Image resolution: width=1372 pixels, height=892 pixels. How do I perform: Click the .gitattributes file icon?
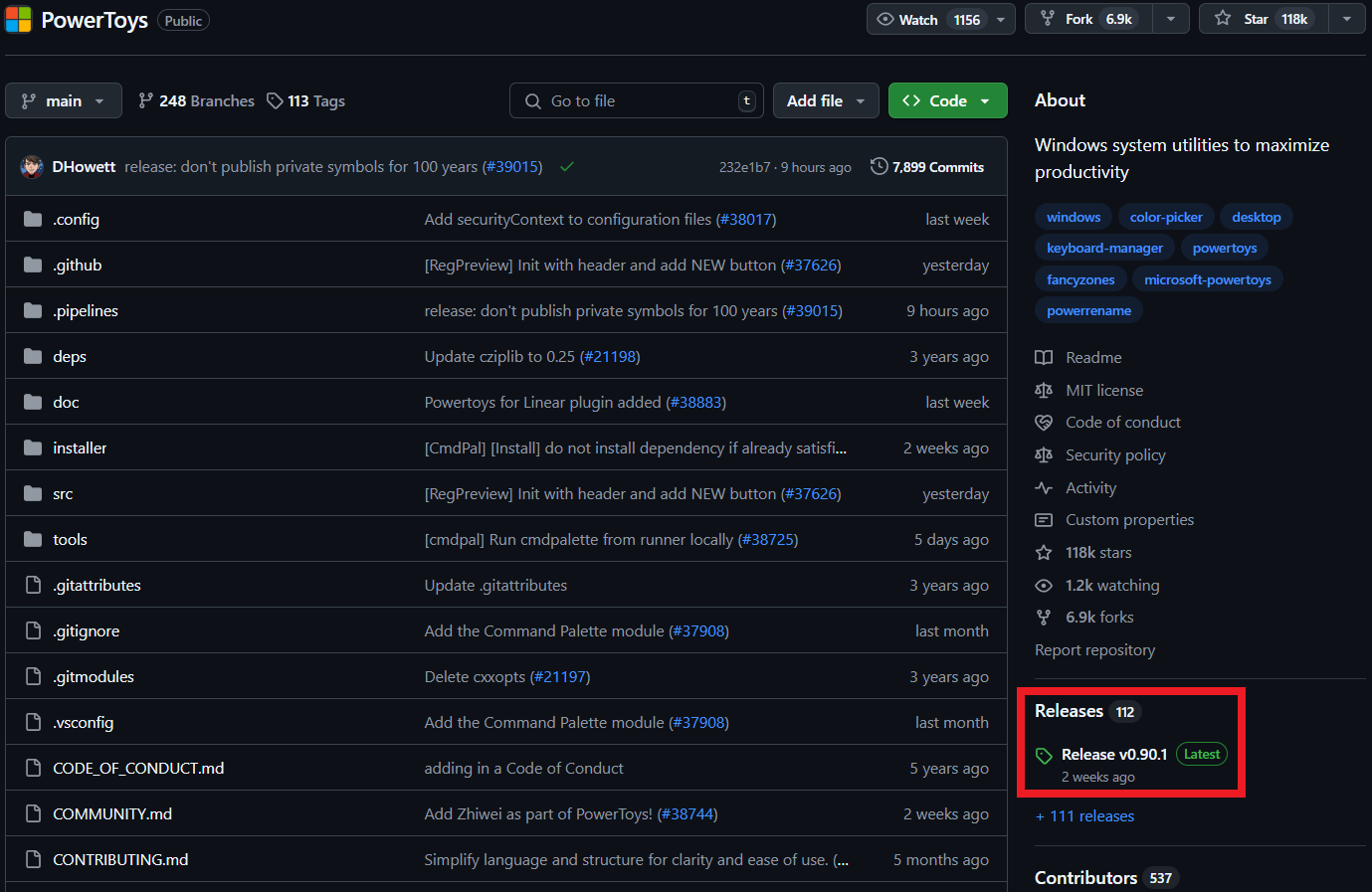33,585
